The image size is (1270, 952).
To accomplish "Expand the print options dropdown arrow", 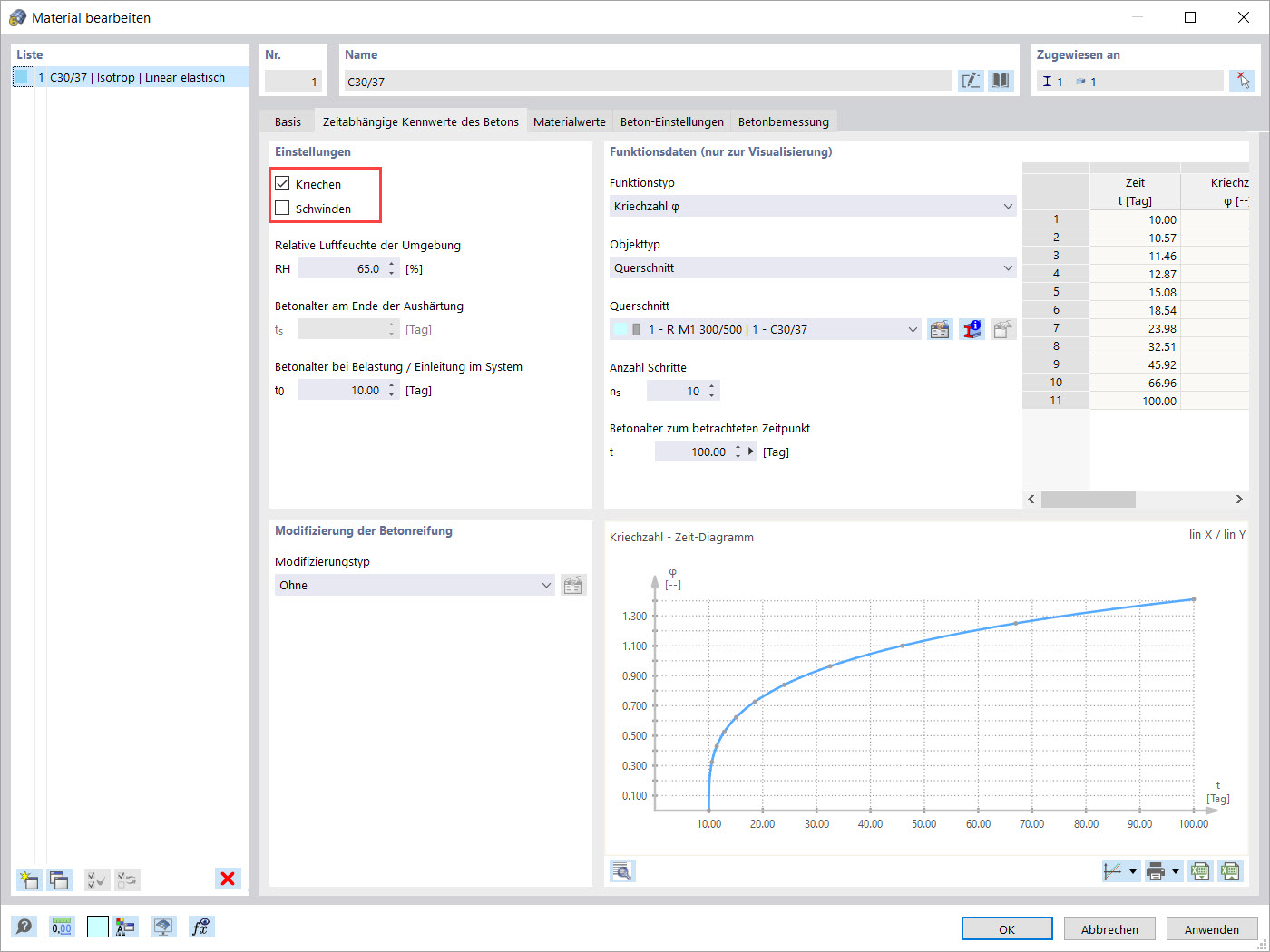I will pos(1176,872).
